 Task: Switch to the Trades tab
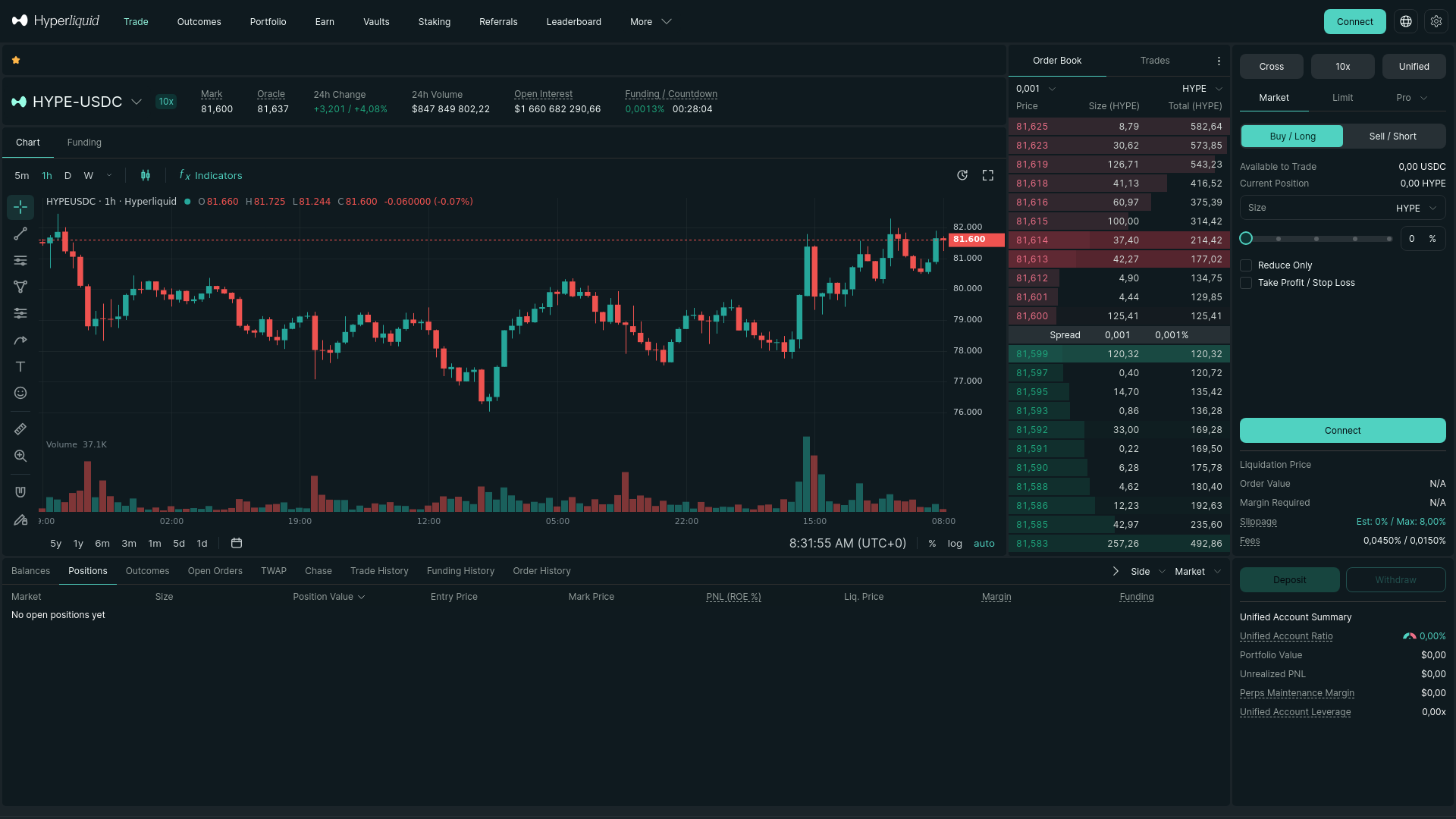1155,61
